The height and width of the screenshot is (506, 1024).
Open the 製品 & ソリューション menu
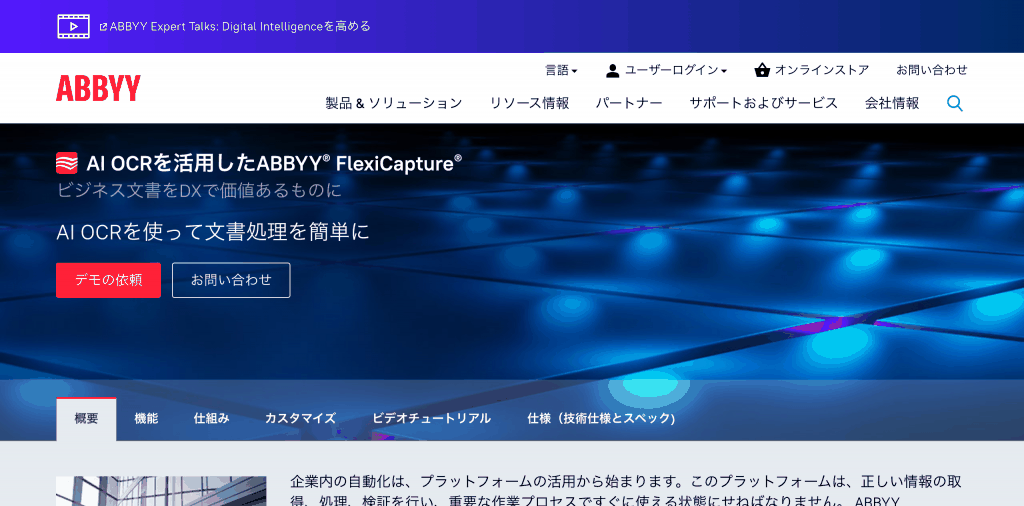pos(394,103)
